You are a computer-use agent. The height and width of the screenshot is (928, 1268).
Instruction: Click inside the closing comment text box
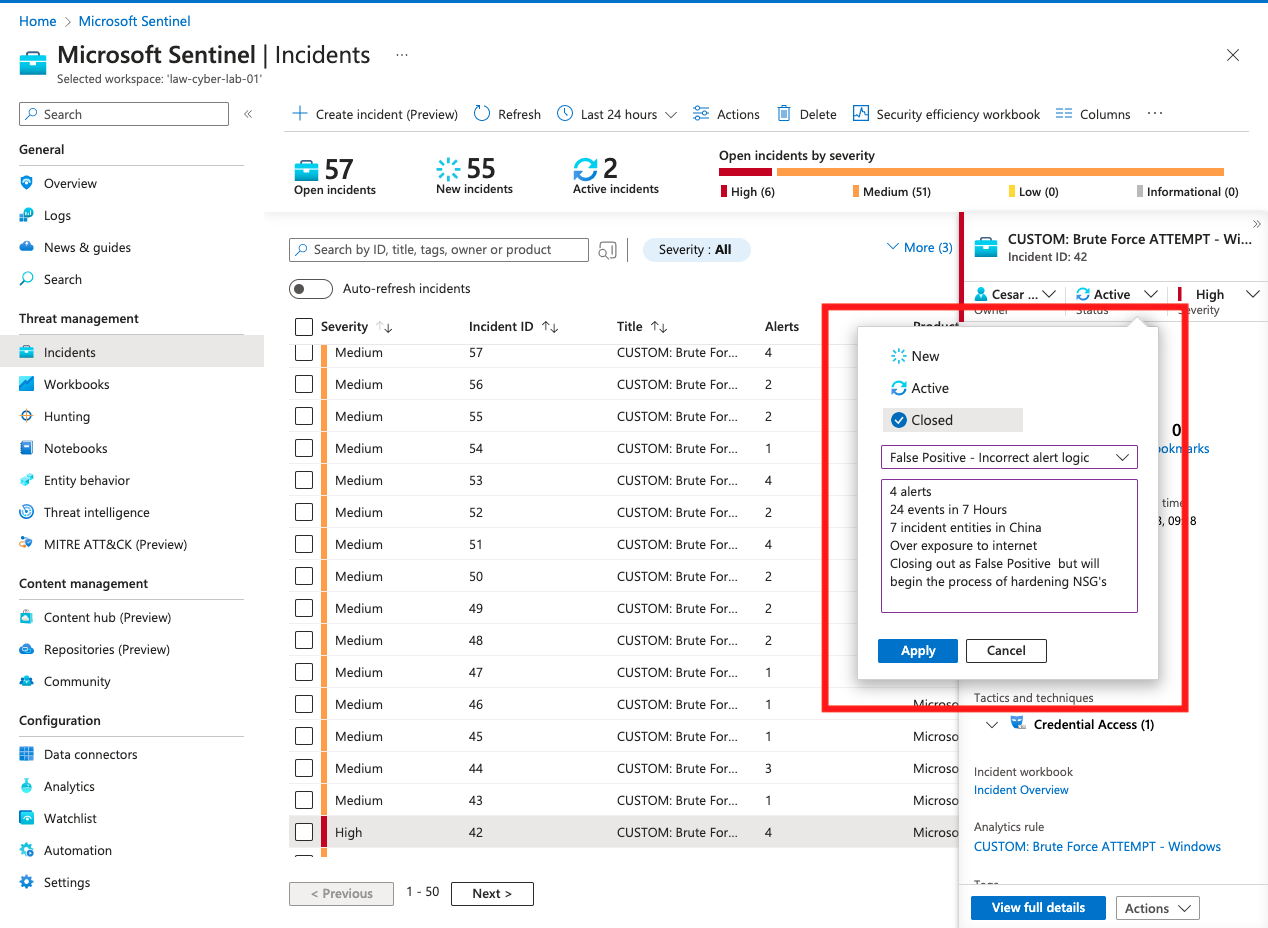point(1009,545)
